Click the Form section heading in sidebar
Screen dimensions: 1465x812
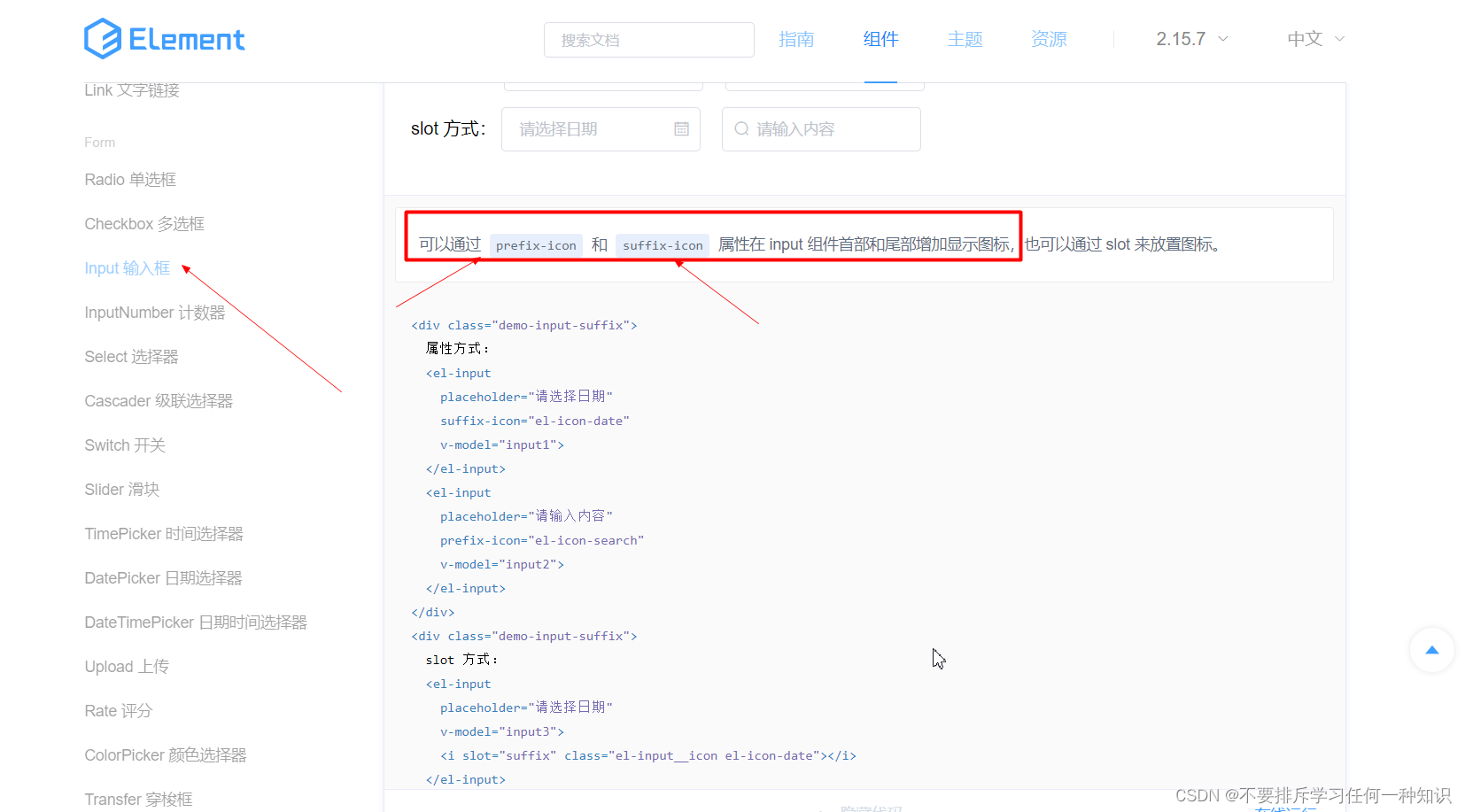pos(100,143)
